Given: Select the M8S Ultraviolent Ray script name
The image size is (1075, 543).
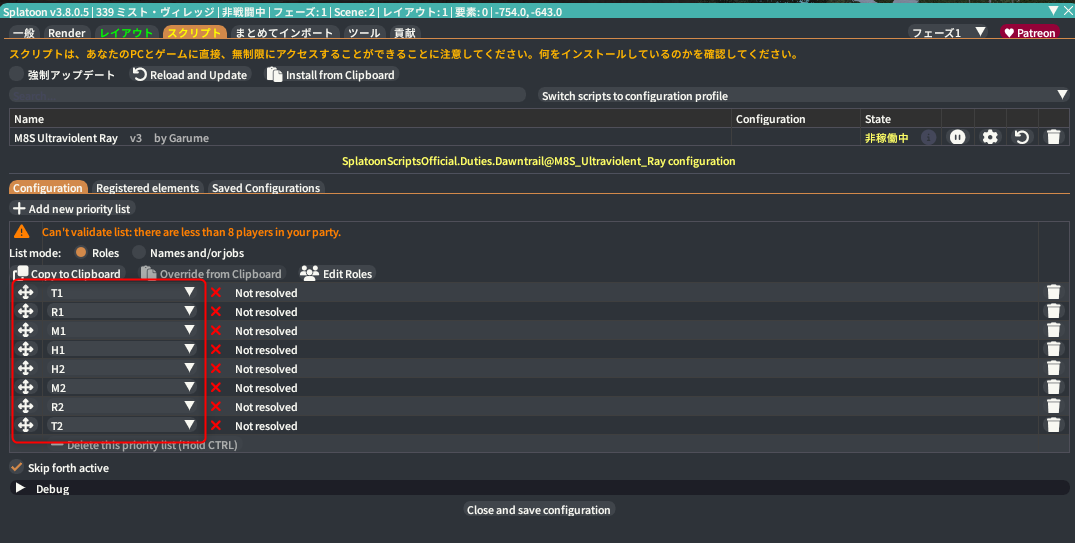Looking at the screenshot, I should [66, 138].
